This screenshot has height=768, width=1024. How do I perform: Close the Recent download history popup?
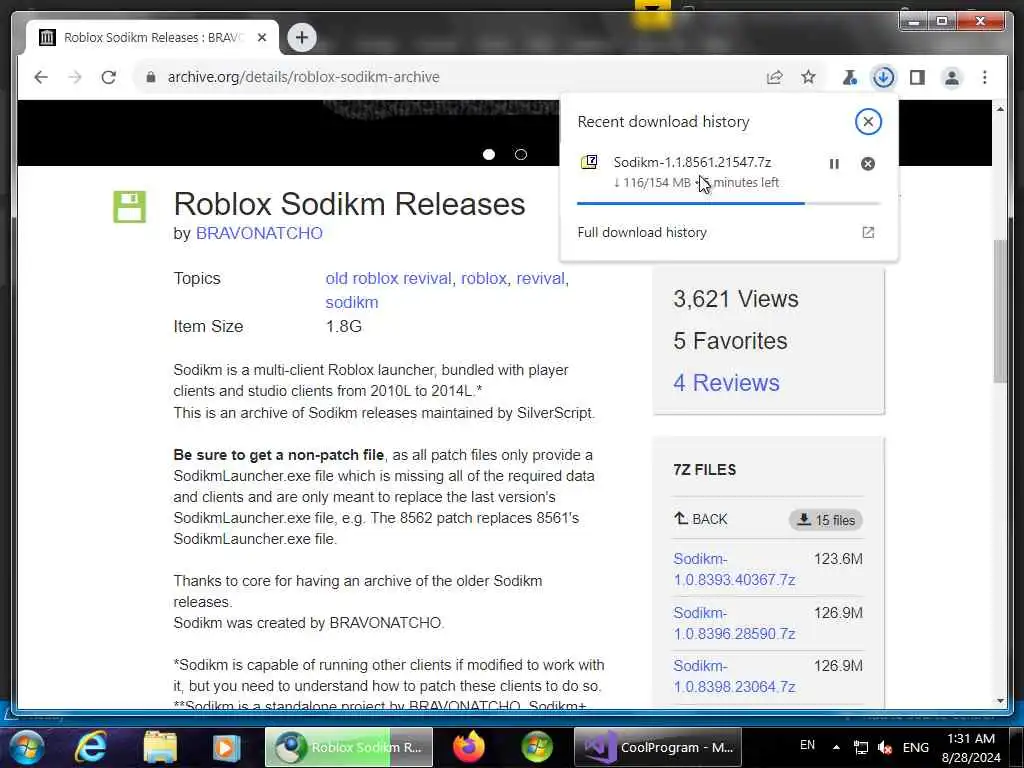868,121
